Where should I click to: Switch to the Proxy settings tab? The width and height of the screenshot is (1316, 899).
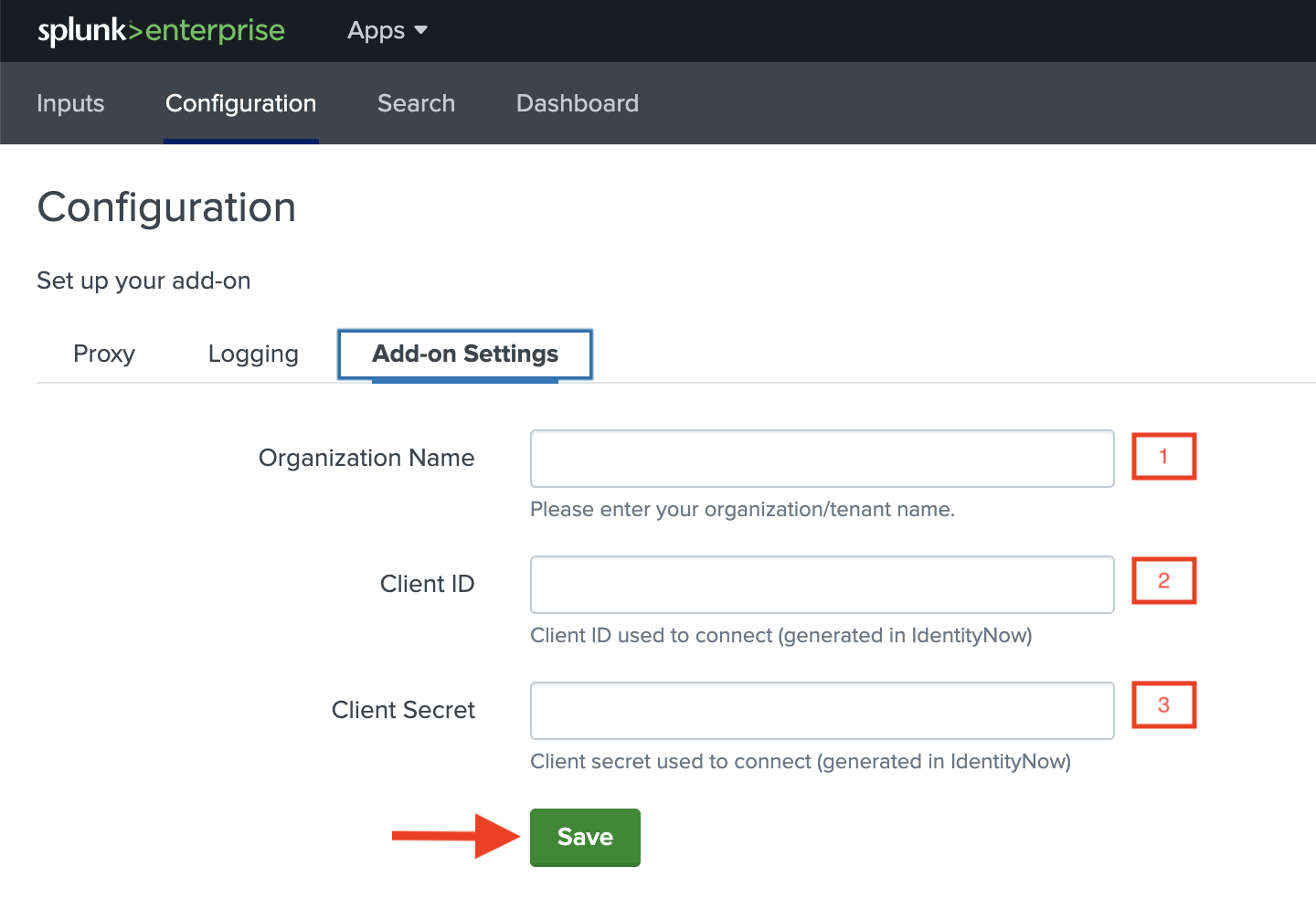pos(104,354)
